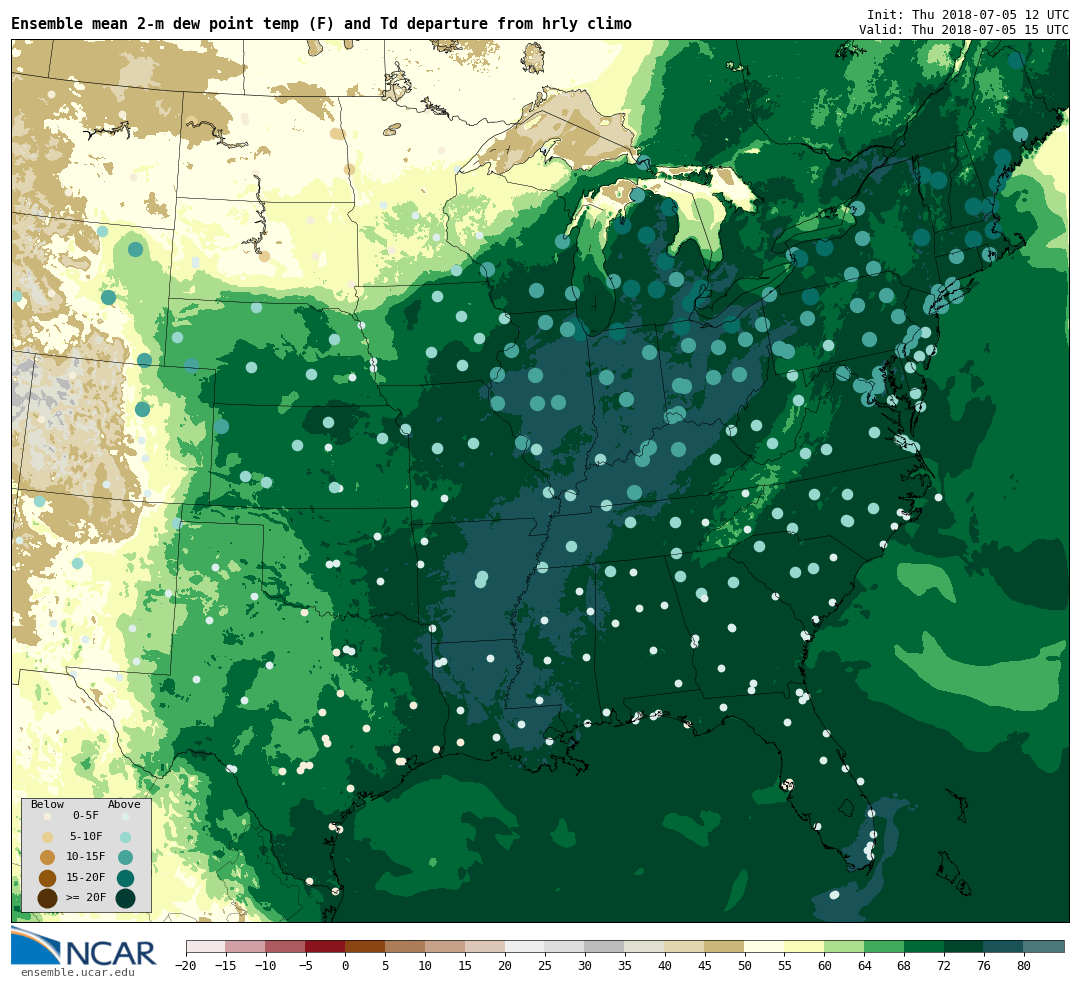The height and width of the screenshot is (985, 1080).
Task: Click the '50' colorbar tick label
Action: coord(745,966)
